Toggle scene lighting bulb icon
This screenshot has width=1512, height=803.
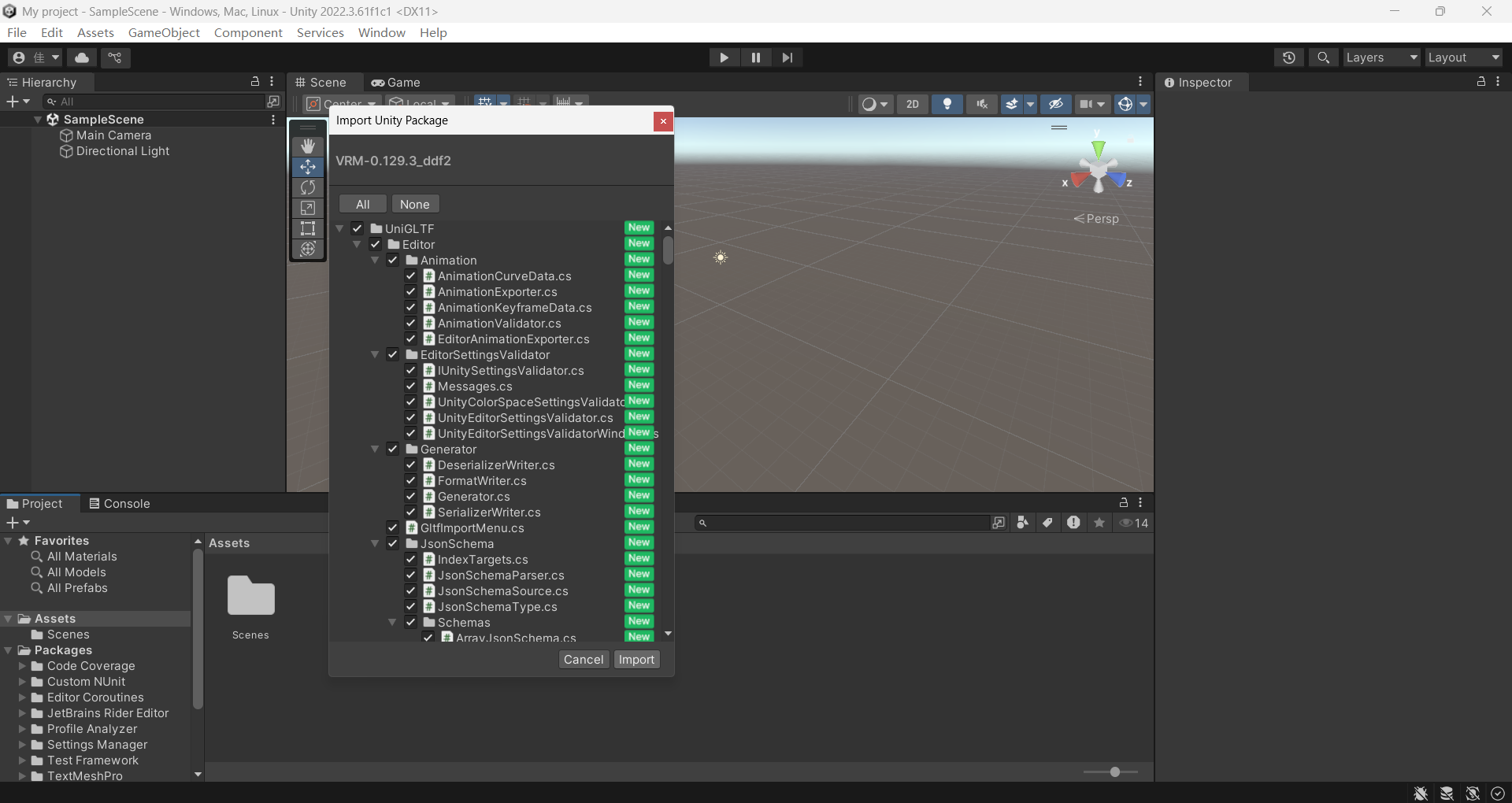click(x=947, y=104)
